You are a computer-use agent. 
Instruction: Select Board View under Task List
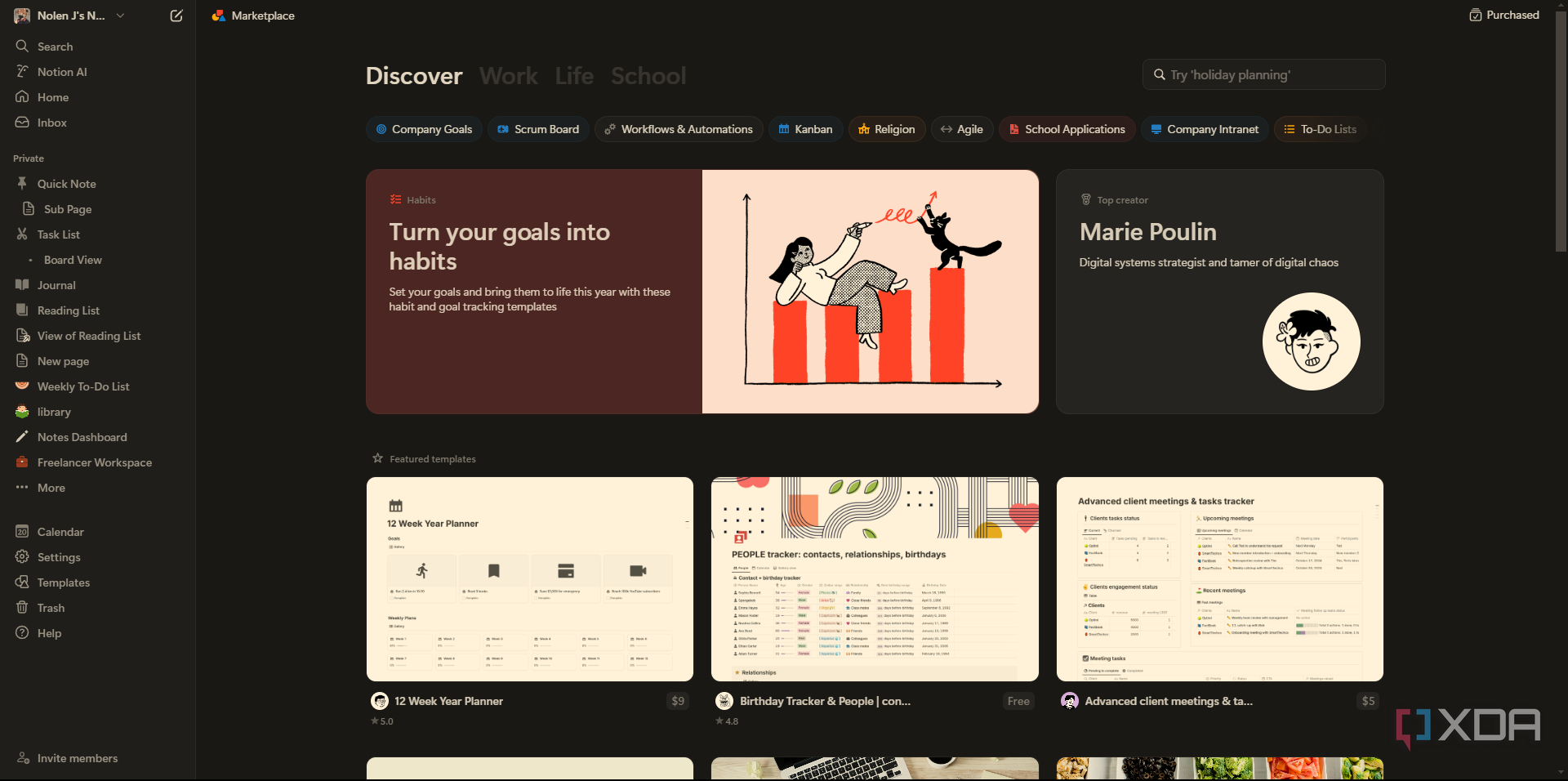(x=98, y=260)
